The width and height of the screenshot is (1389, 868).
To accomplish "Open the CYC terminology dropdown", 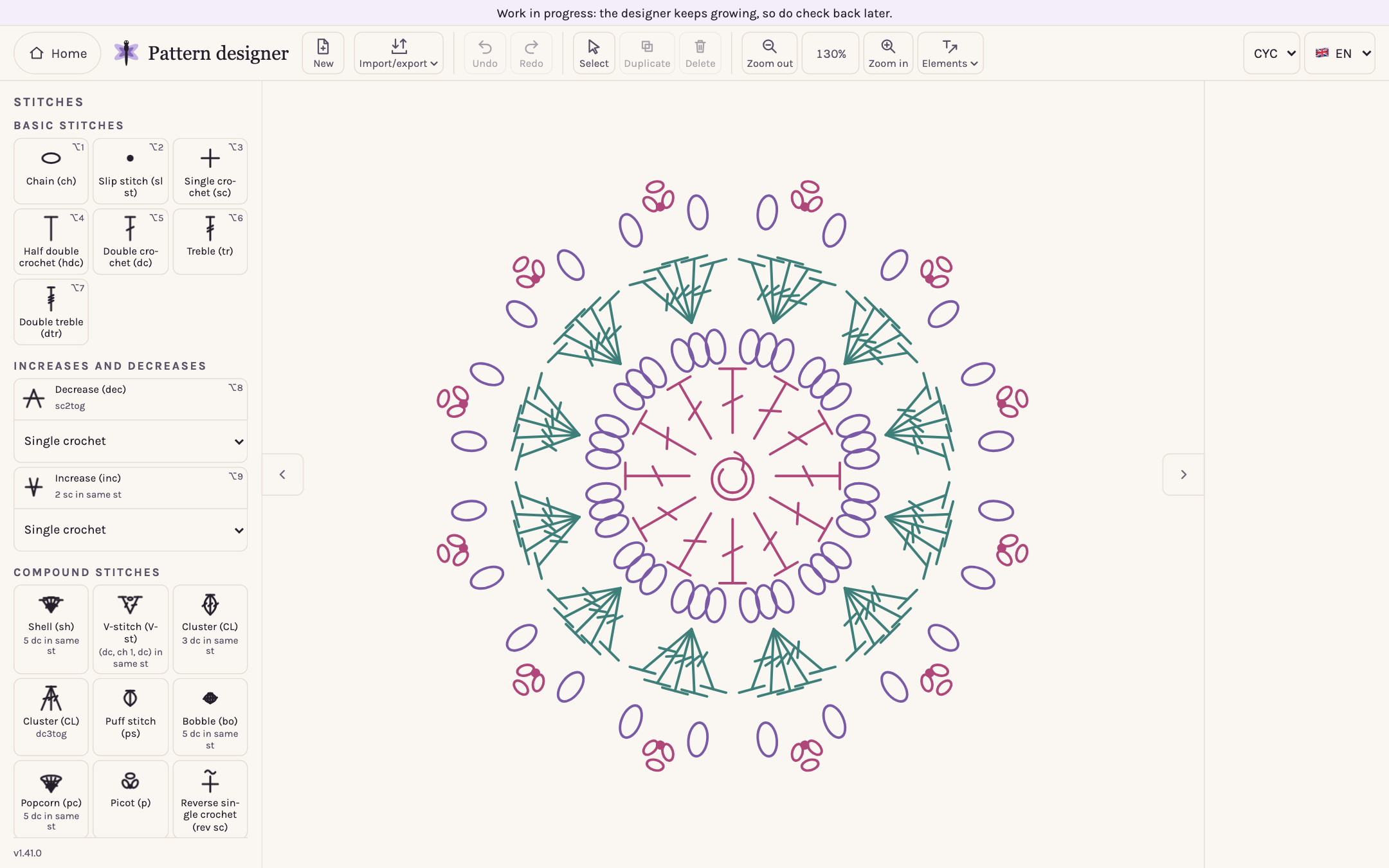I will [x=1272, y=53].
